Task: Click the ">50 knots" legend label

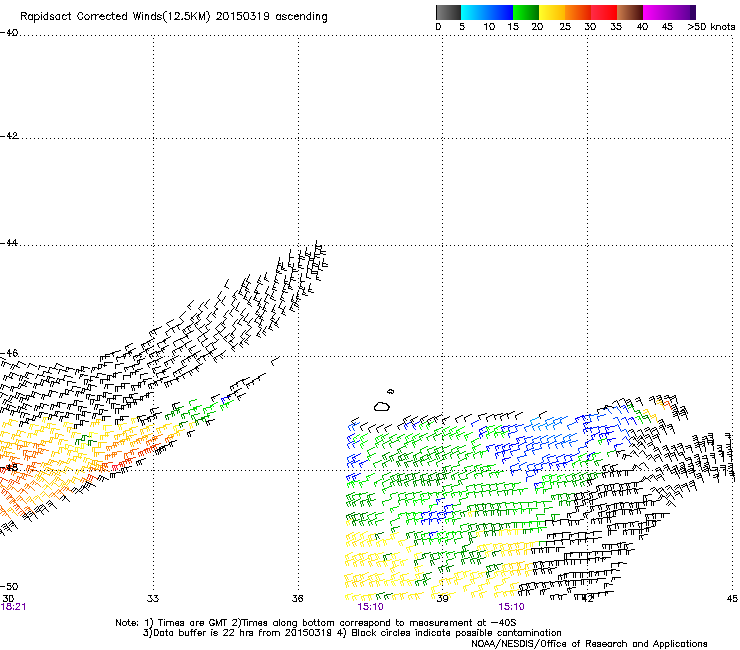Action: point(711,27)
